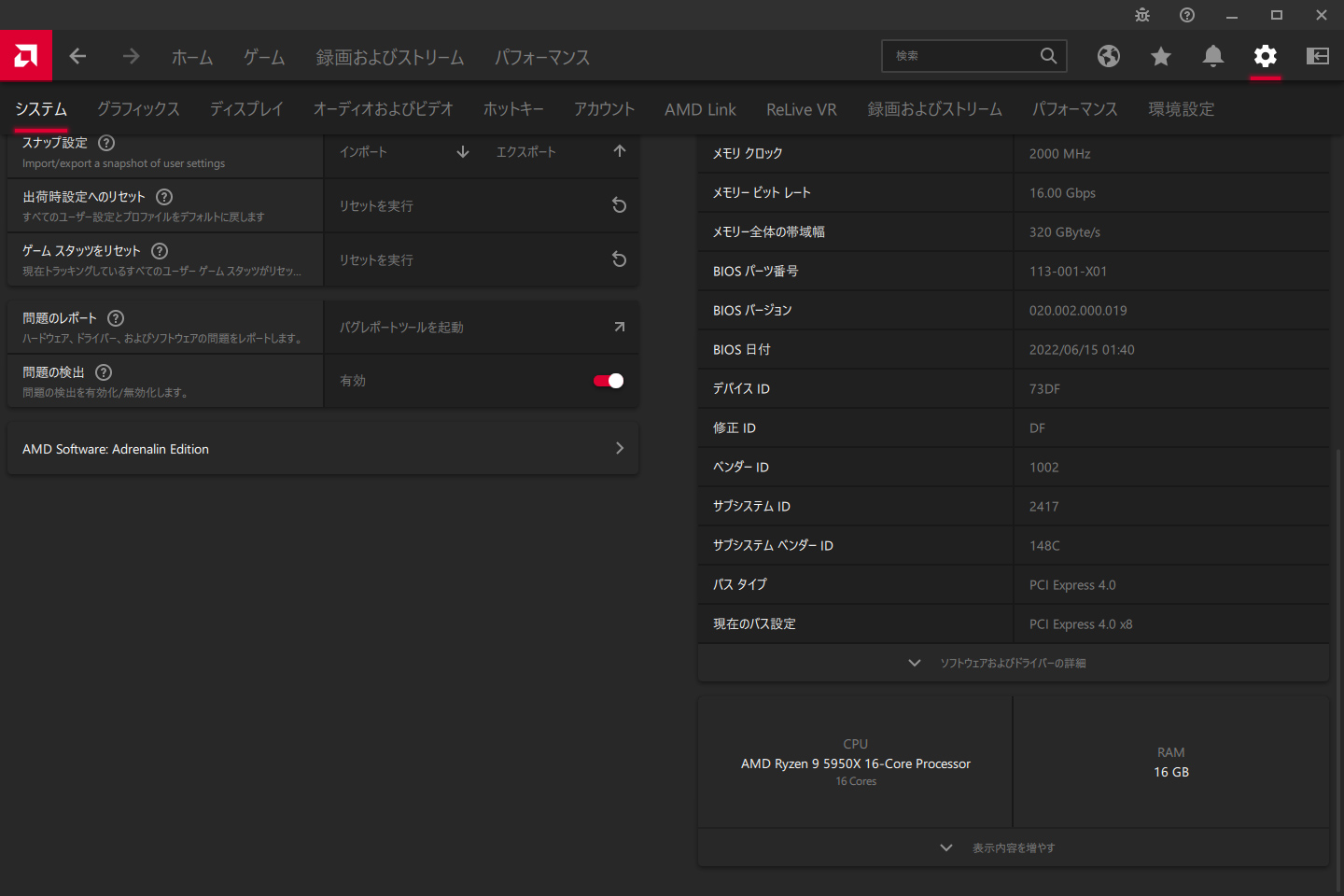
Task: Click the AMD logo icon
Action: 26,56
